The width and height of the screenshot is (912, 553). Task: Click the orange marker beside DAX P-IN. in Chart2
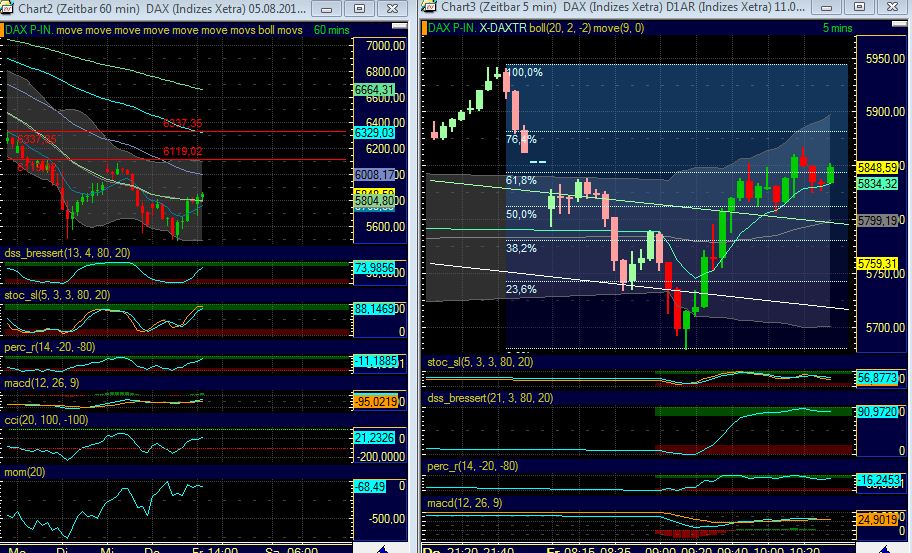click(2, 30)
